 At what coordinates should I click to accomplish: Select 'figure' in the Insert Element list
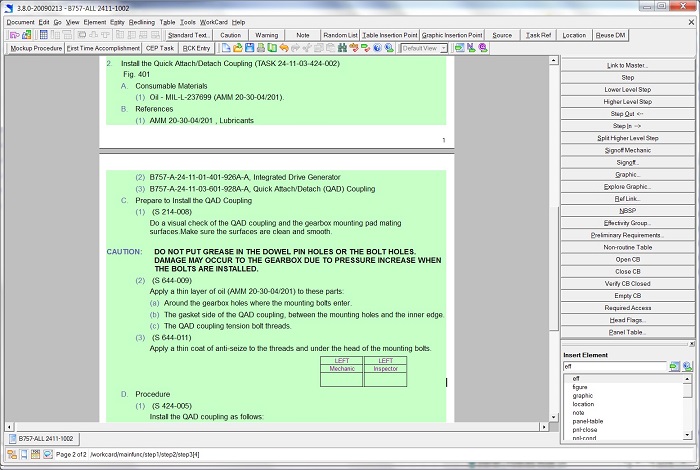[x=581, y=387]
